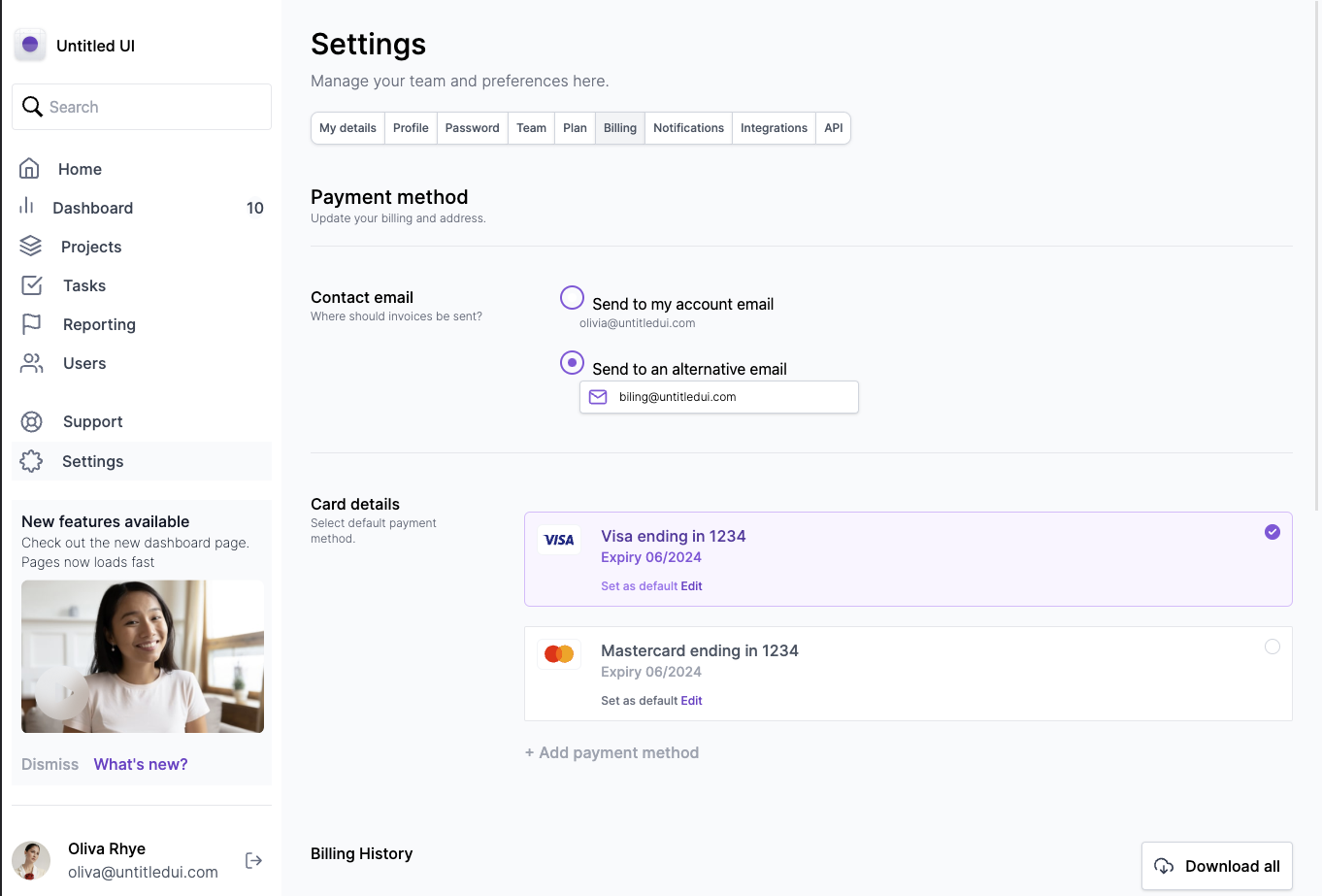
Task: Open Support via the life-ring icon
Action: [x=31, y=421]
